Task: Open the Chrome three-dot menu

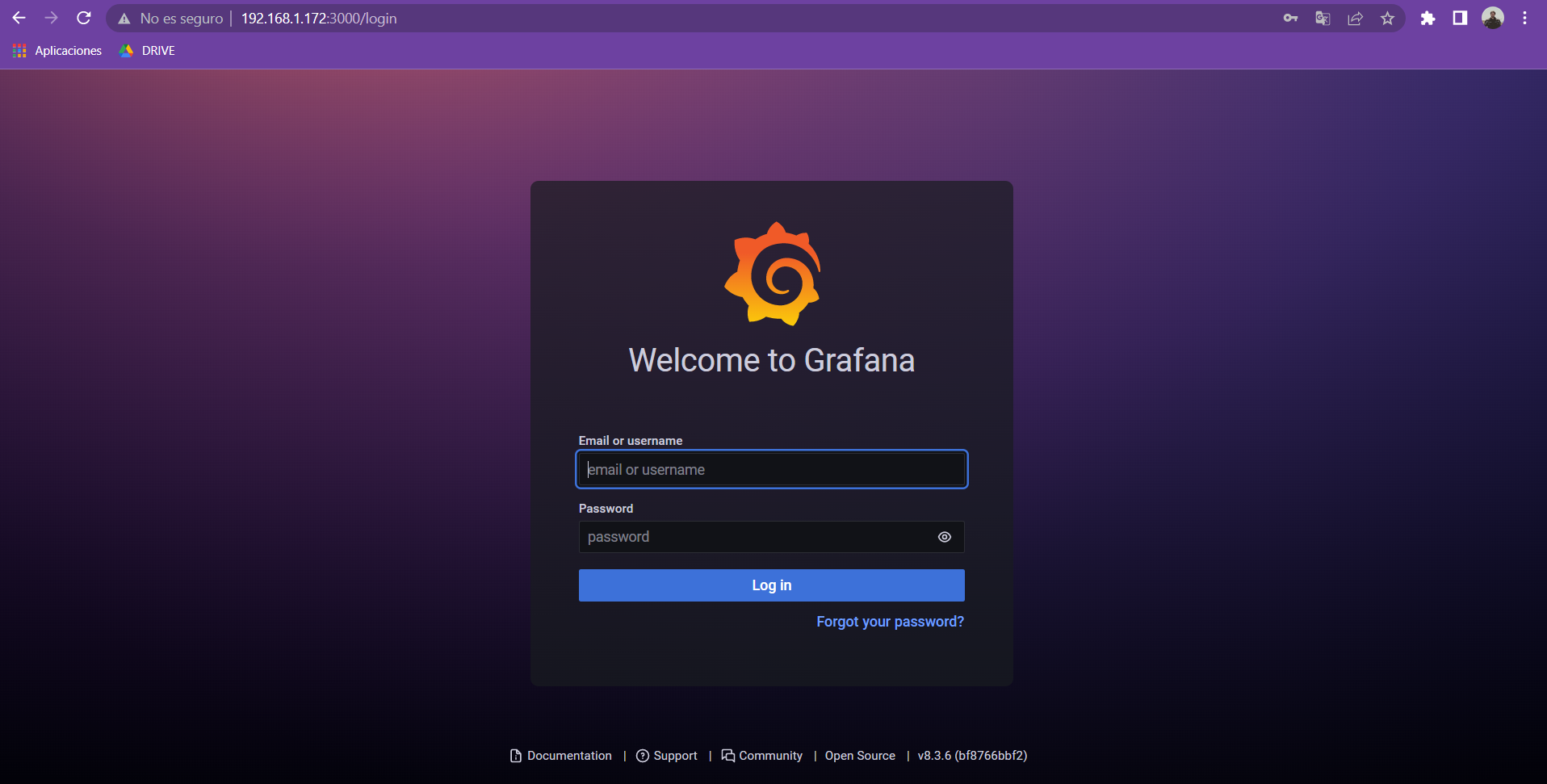Action: pyautogui.click(x=1524, y=18)
